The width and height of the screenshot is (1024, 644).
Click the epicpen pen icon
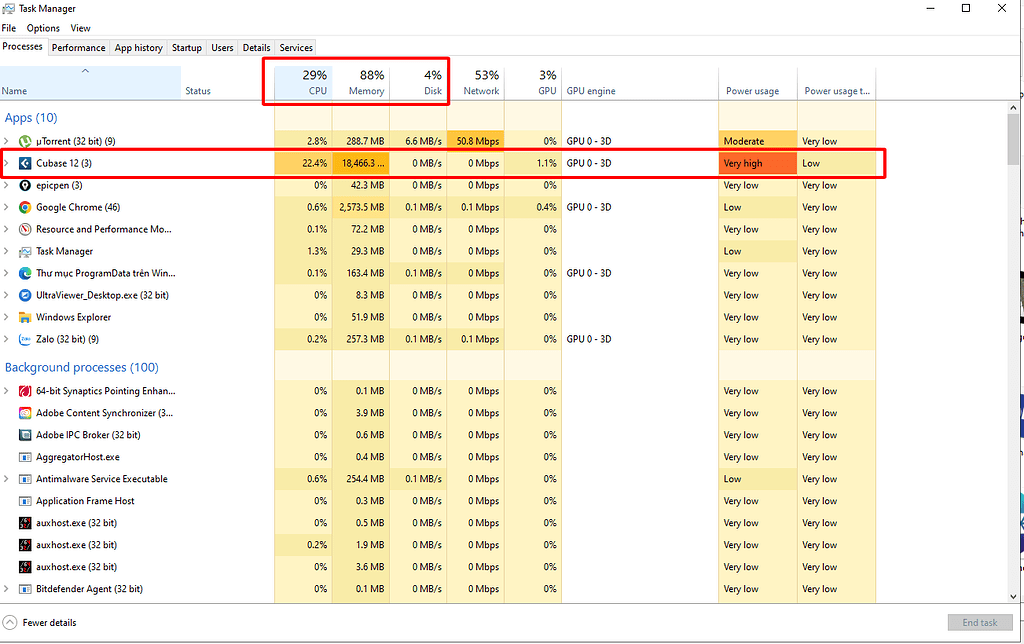click(x=25, y=185)
